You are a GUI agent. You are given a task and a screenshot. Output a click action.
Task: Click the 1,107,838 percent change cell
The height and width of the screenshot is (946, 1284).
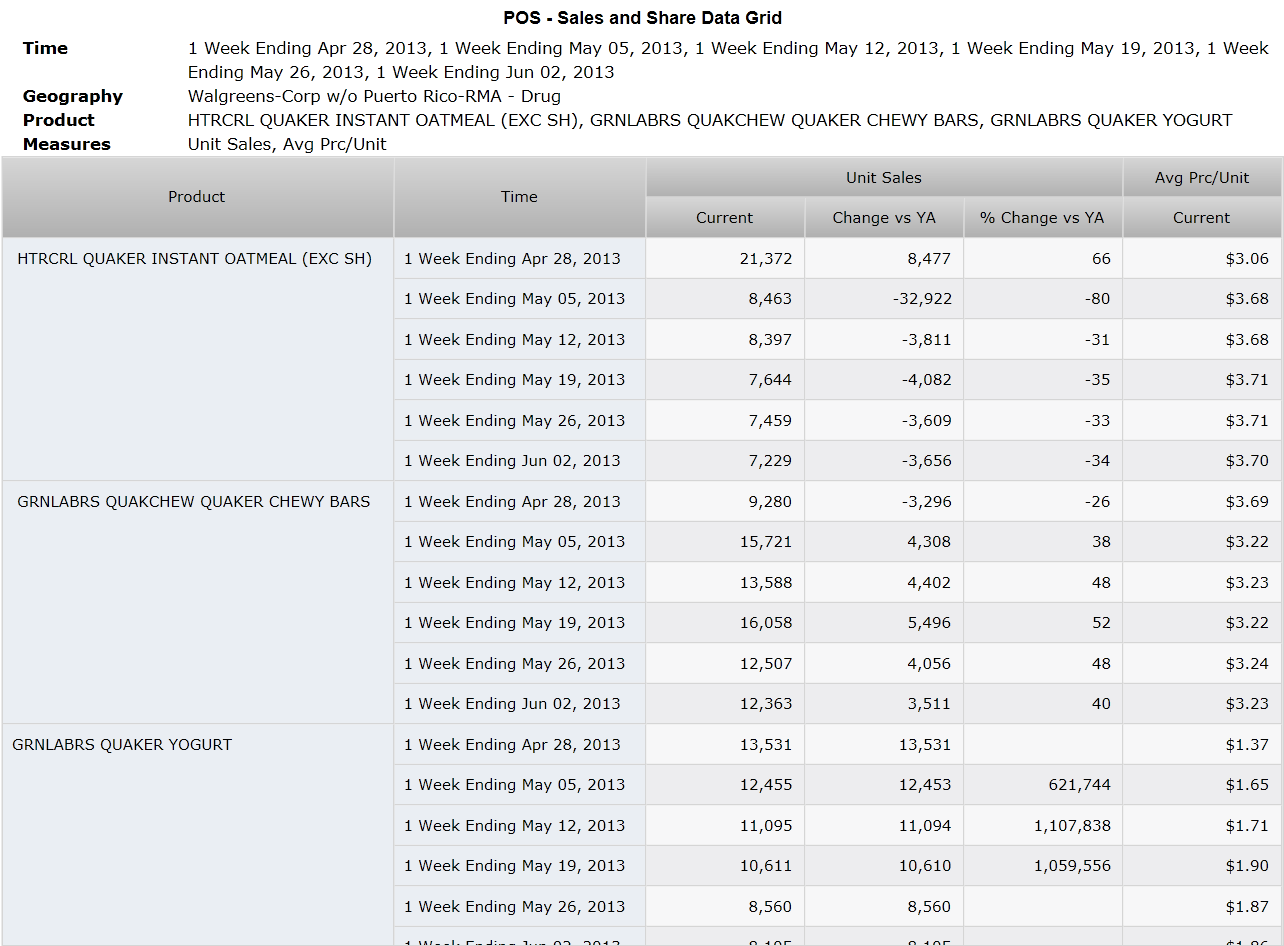tap(1043, 825)
